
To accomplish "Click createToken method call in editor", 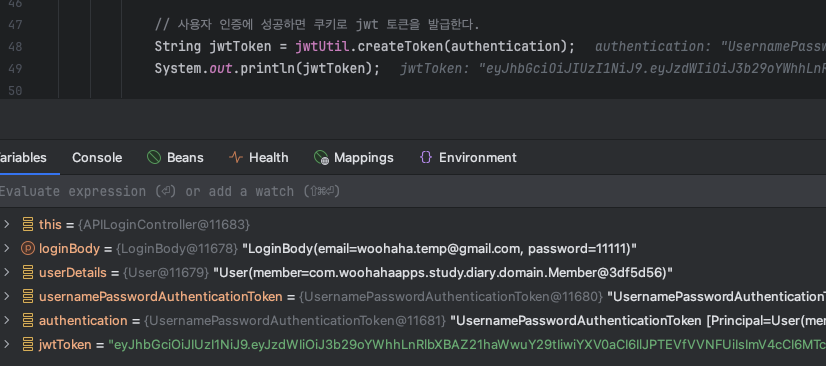I will 400,46.
